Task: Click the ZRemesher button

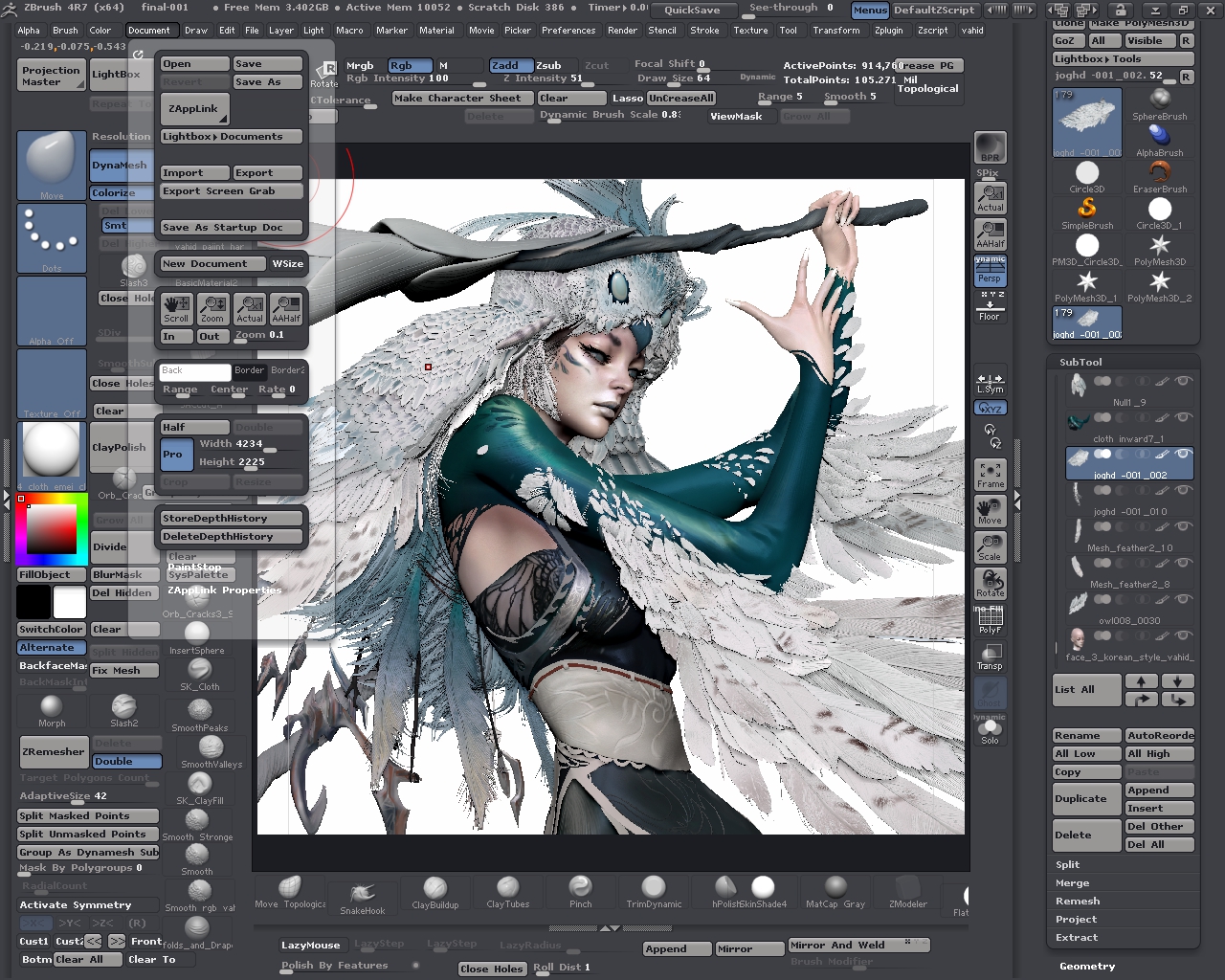Action: click(x=54, y=752)
